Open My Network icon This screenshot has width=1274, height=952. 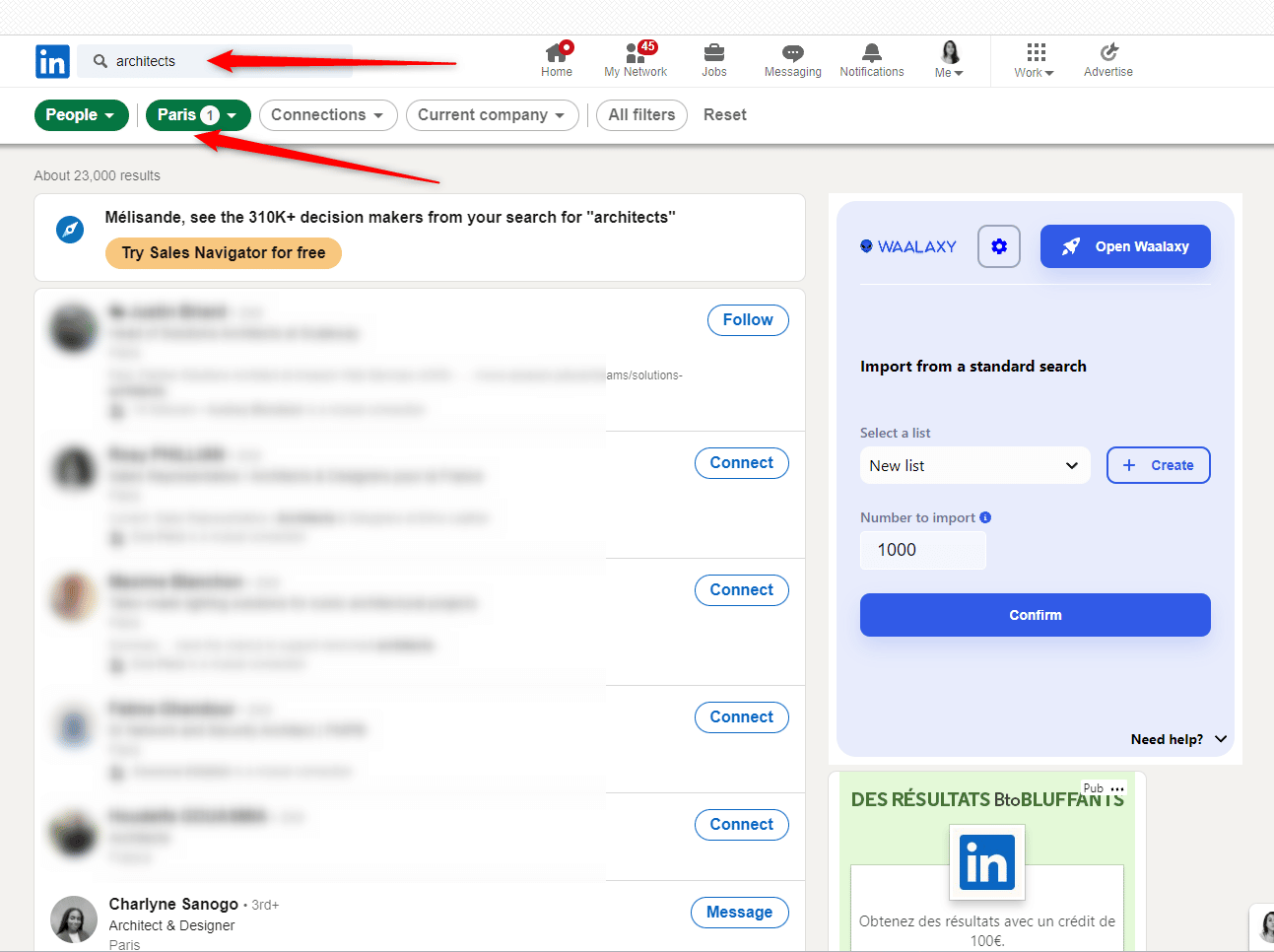click(x=636, y=52)
